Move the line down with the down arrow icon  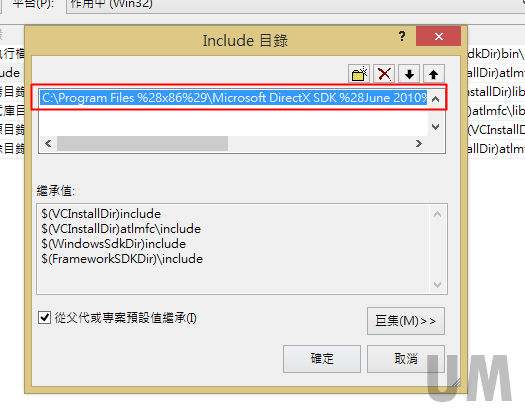(x=409, y=74)
